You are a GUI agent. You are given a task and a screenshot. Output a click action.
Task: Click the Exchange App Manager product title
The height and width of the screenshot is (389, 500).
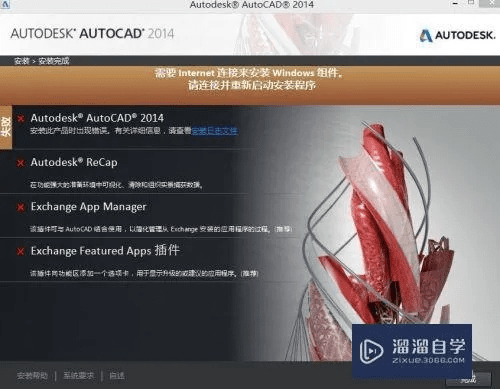(89, 207)
